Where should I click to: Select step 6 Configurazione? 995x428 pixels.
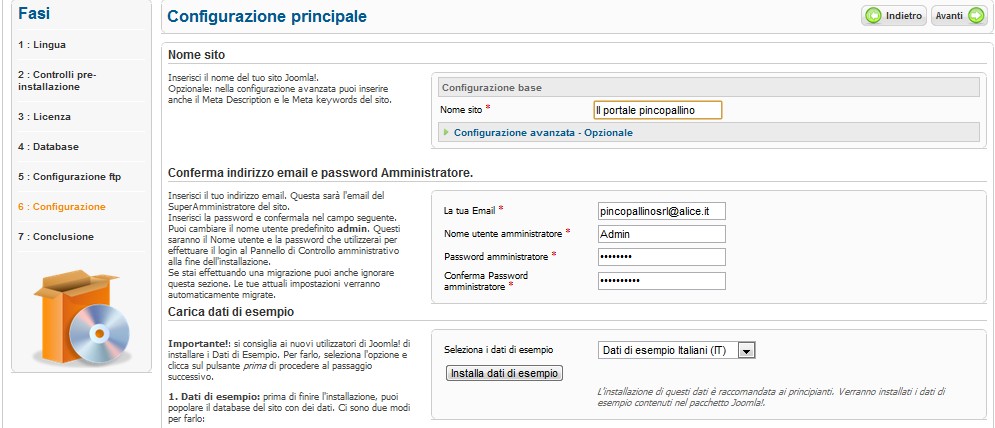pos(61,207)
